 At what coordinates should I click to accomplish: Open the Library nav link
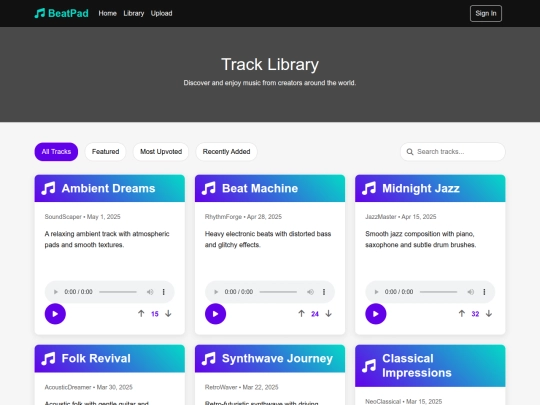coord(134,13)
